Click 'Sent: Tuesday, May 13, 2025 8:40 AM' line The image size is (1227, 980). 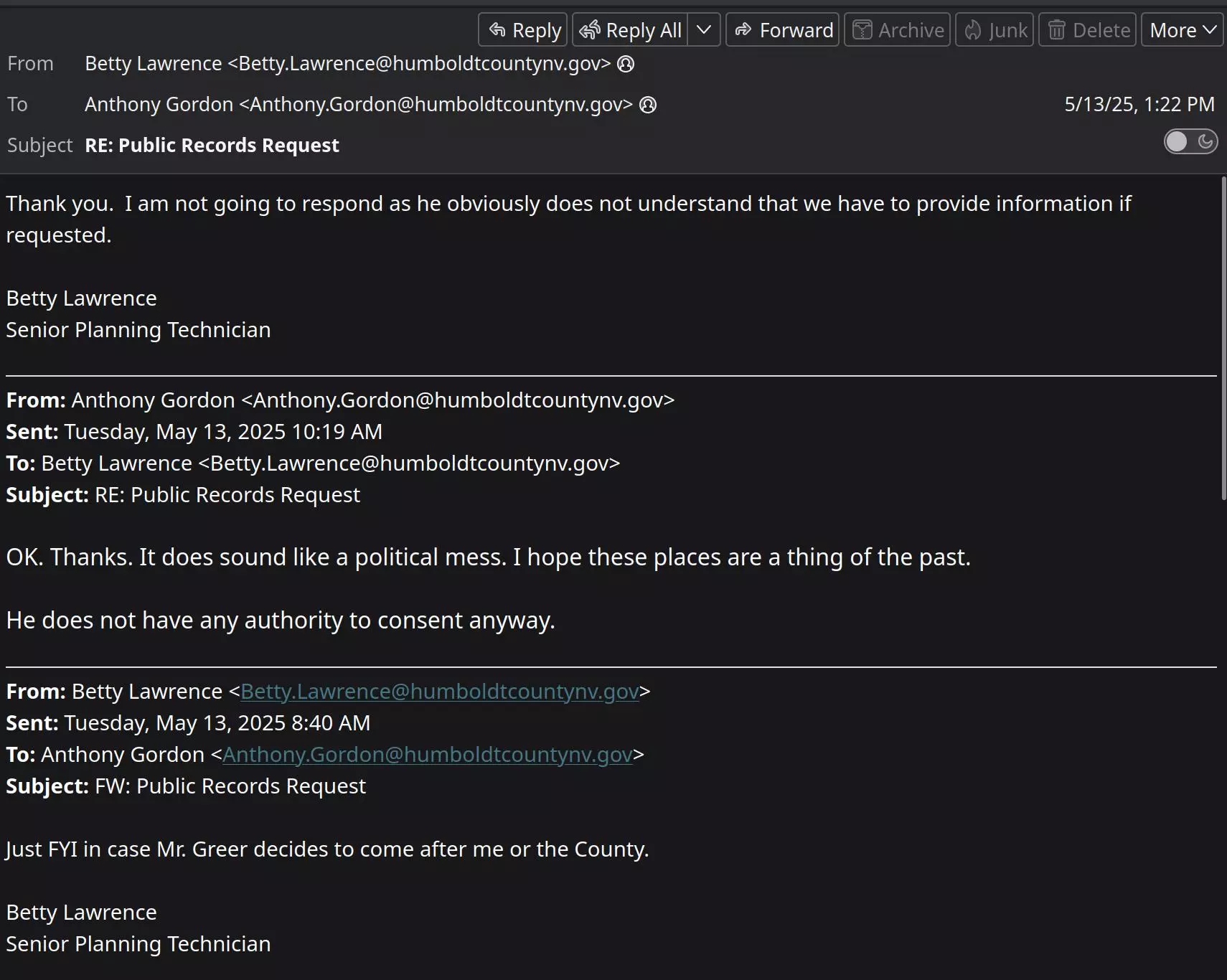188,723
